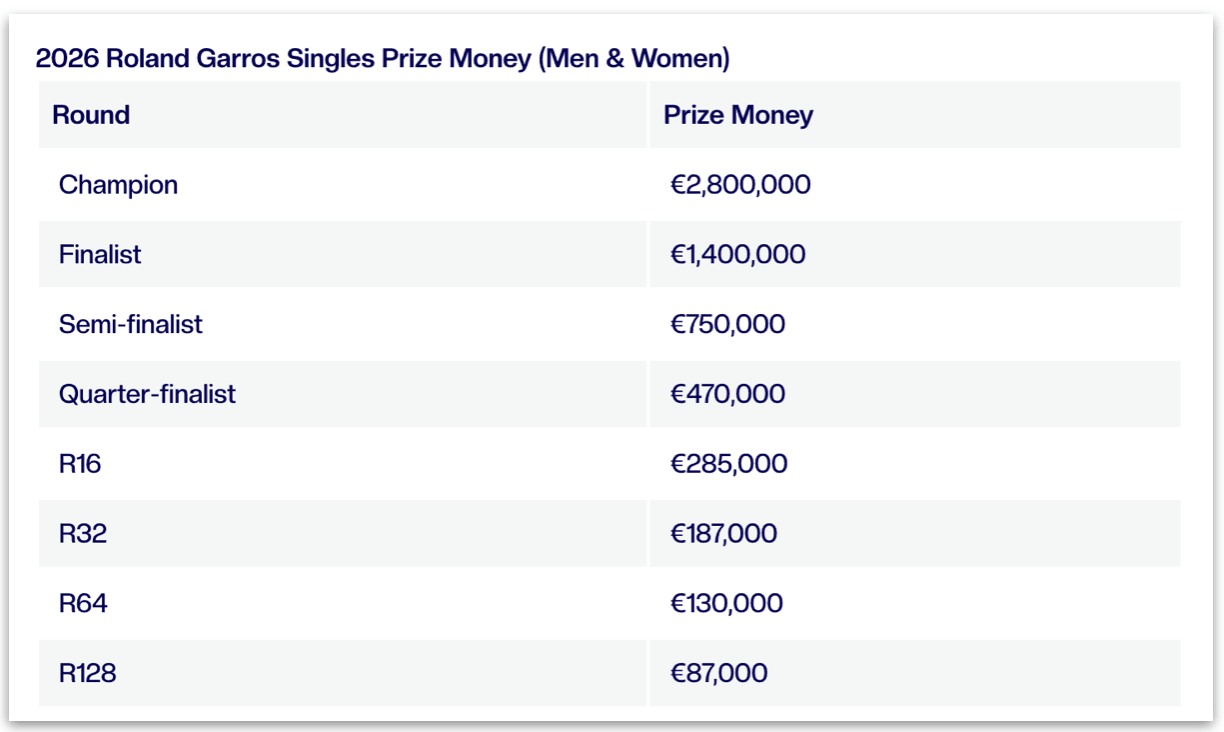Select the Finalist row label
The width and height of the screenshot is (1224, 732).
click(x=100, y=255)
